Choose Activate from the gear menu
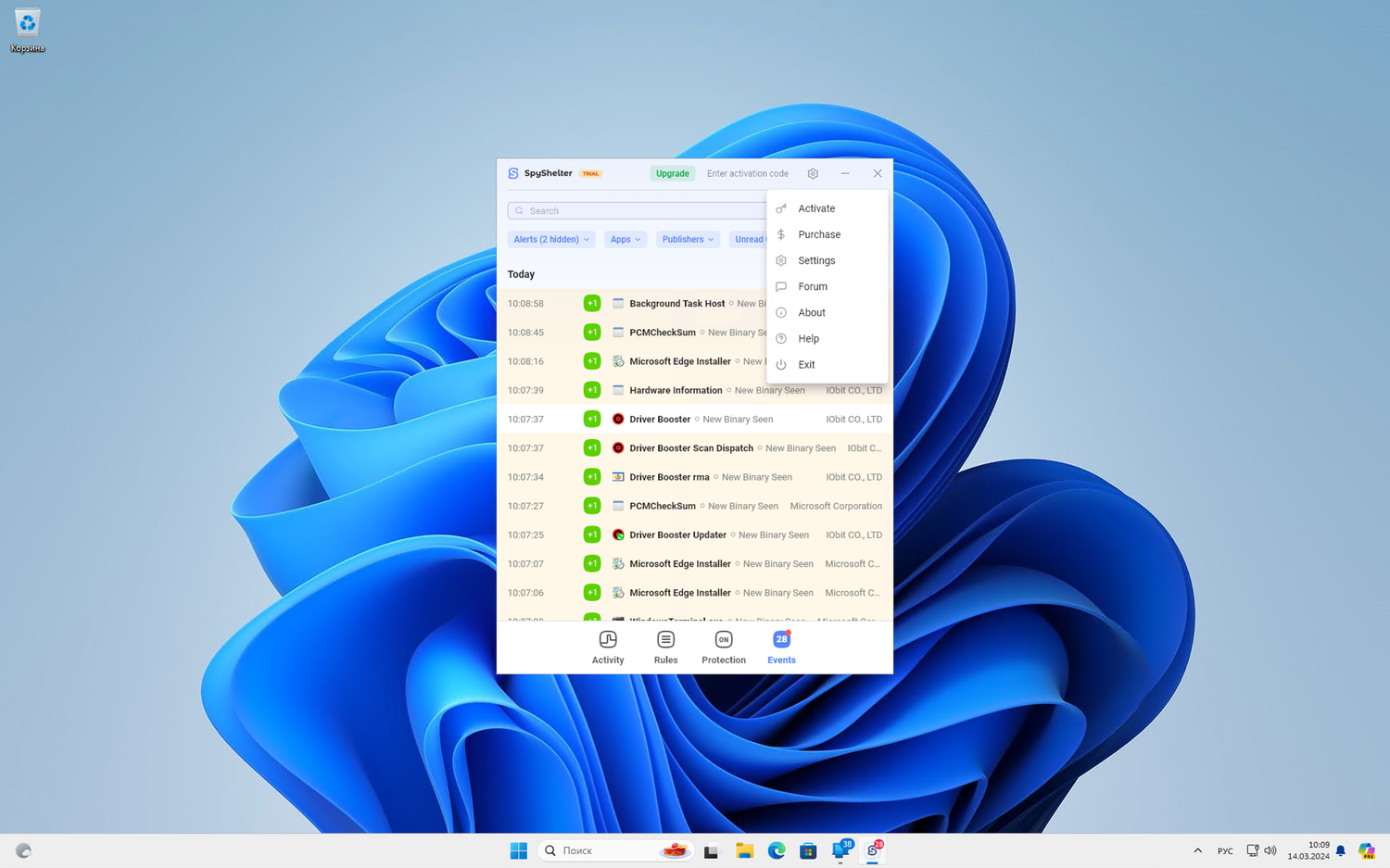This screenshot has height=868, width=1390. click(827, 208)
